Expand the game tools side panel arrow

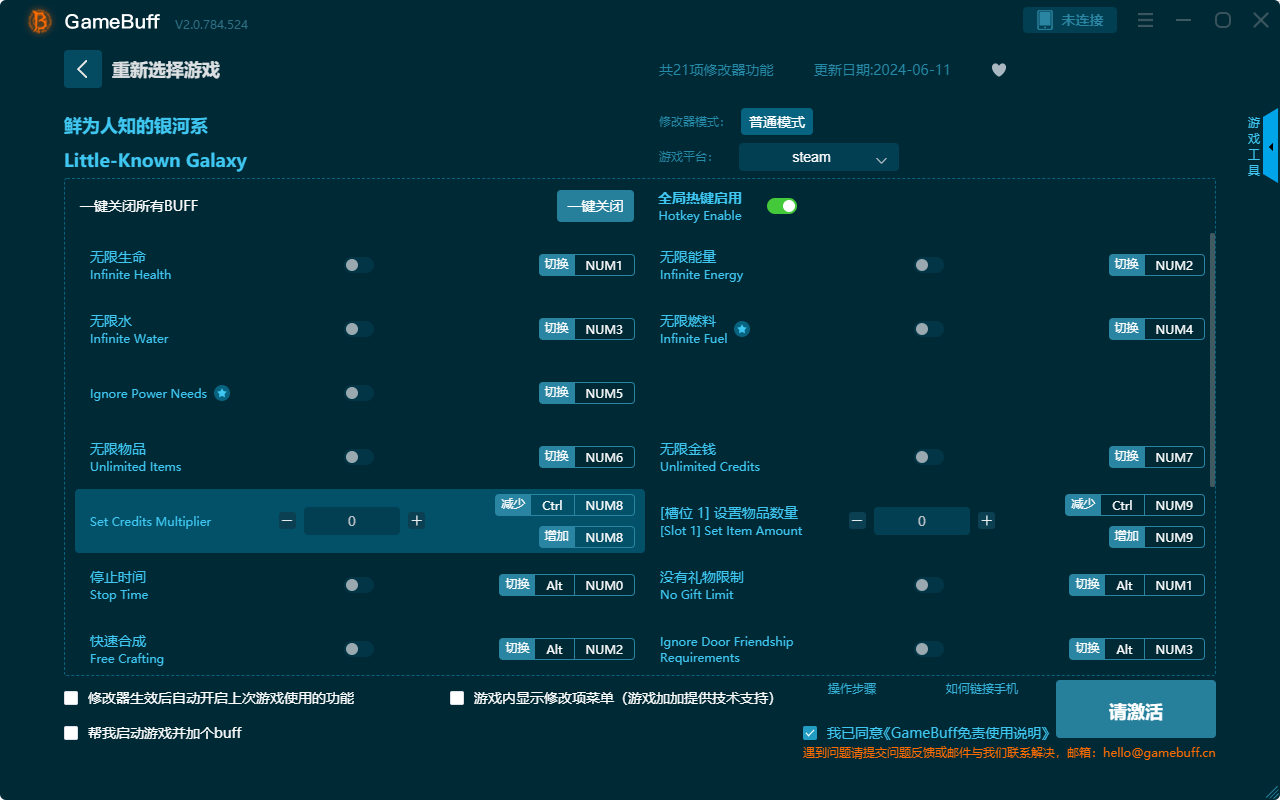(x=1270, y=146)
